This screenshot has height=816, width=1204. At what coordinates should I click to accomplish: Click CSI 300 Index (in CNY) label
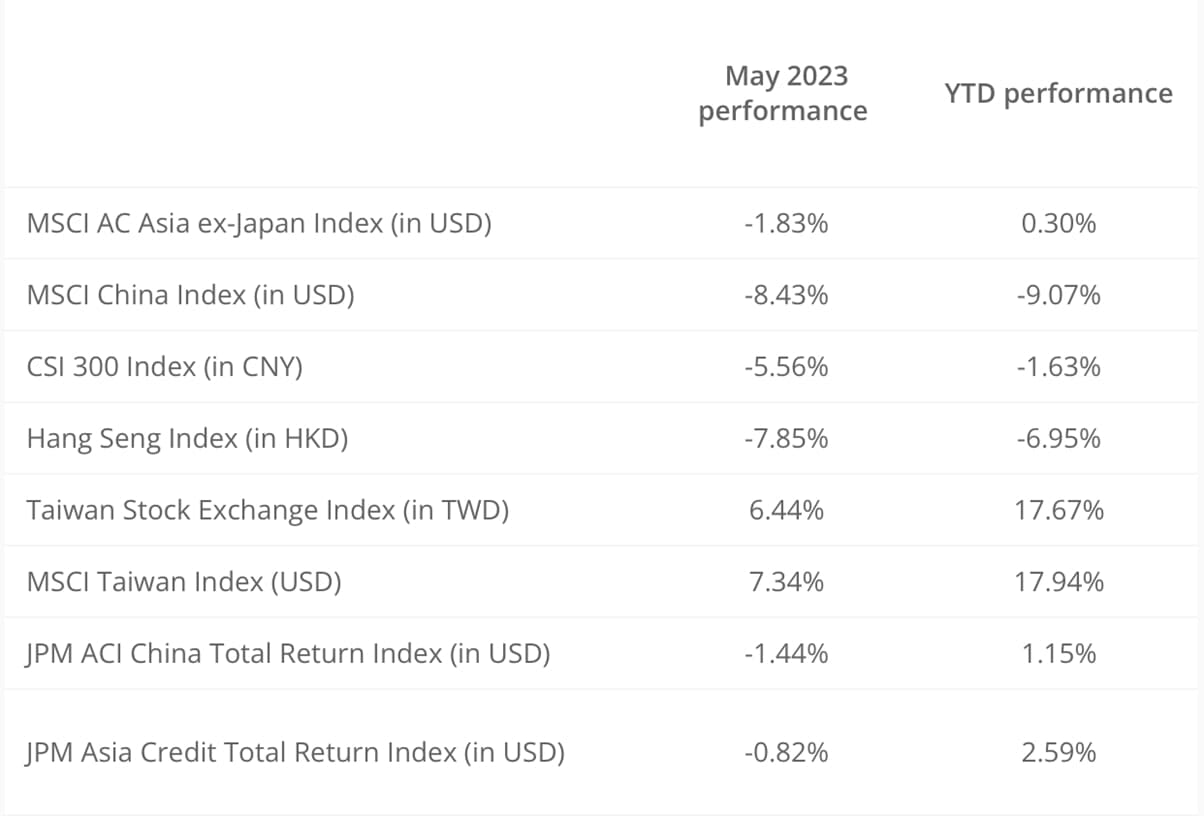click(x=164, y=367)
